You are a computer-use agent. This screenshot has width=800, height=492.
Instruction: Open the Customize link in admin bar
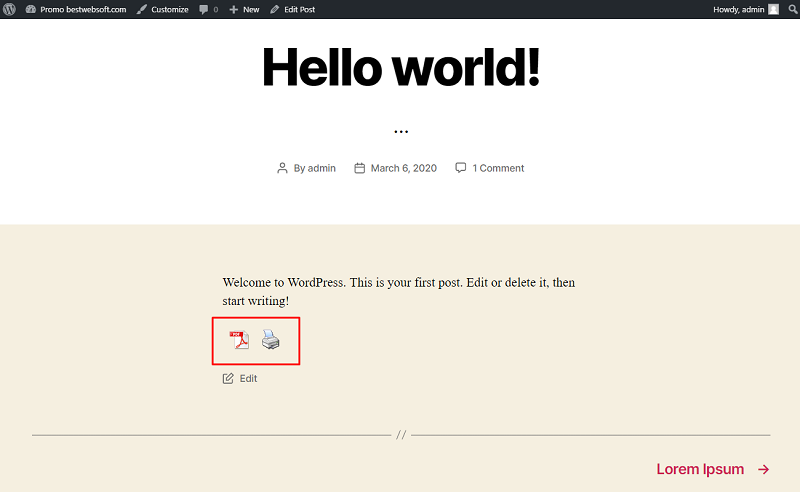coord(163,9)
